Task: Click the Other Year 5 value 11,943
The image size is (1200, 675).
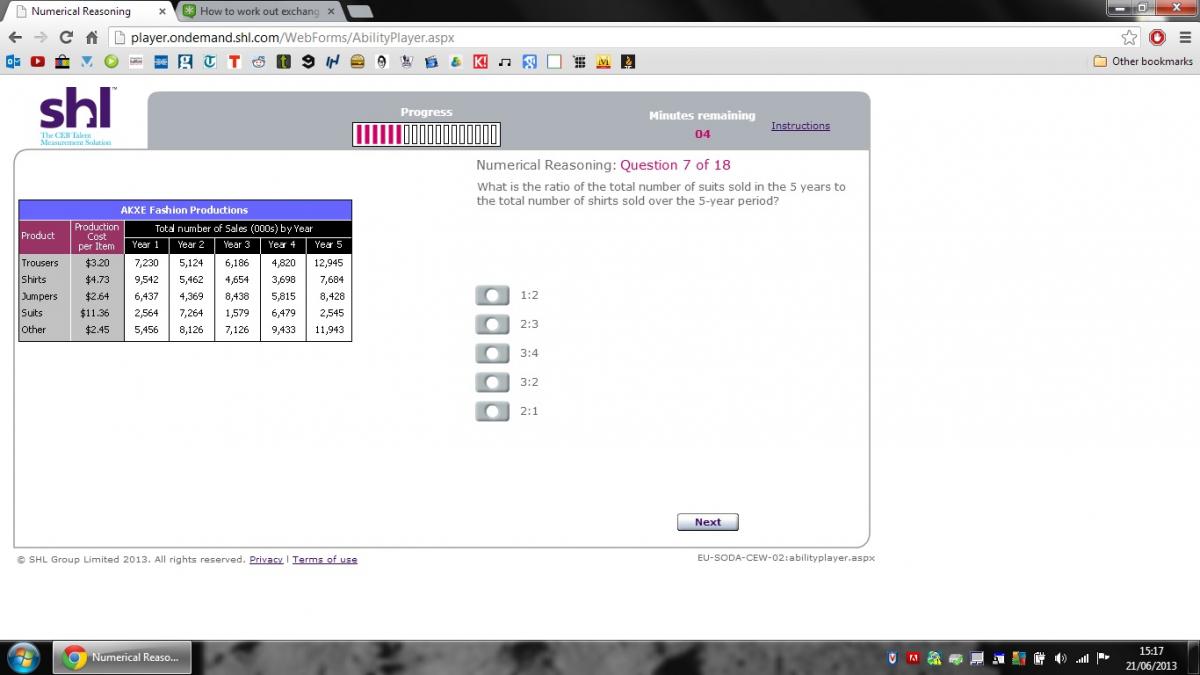Action: [x=328, y=330]
